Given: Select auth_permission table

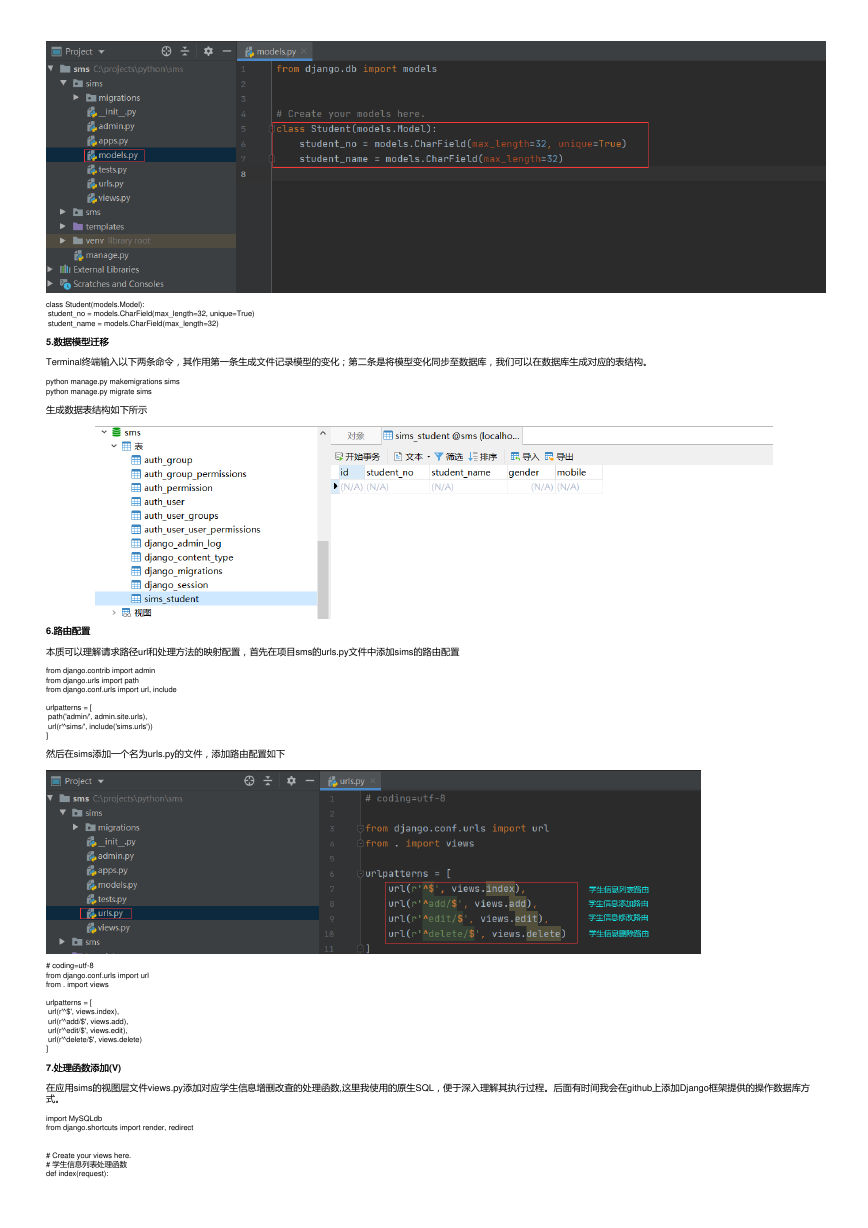Looking at the screenshot, I should click(172, 488).
